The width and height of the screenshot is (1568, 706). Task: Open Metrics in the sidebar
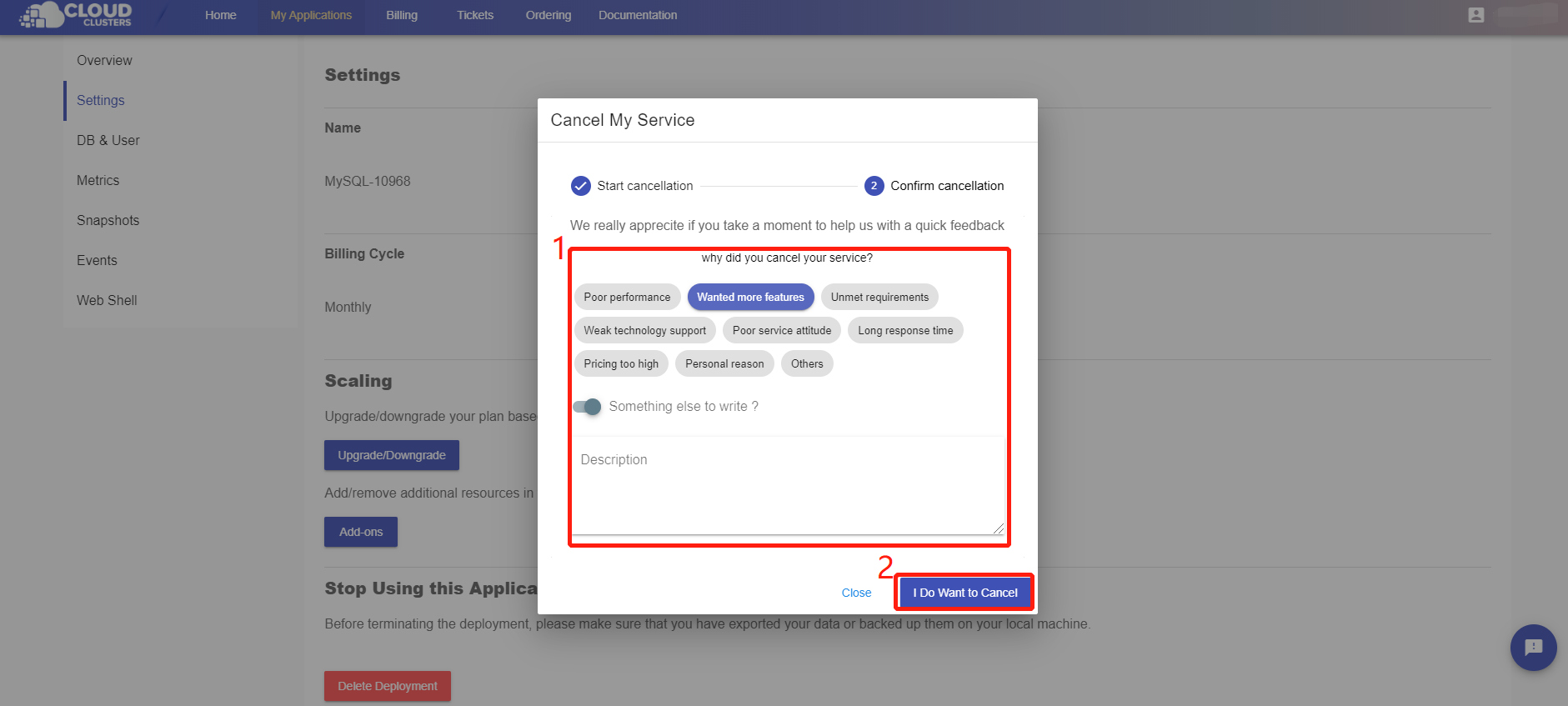[98, 180]
